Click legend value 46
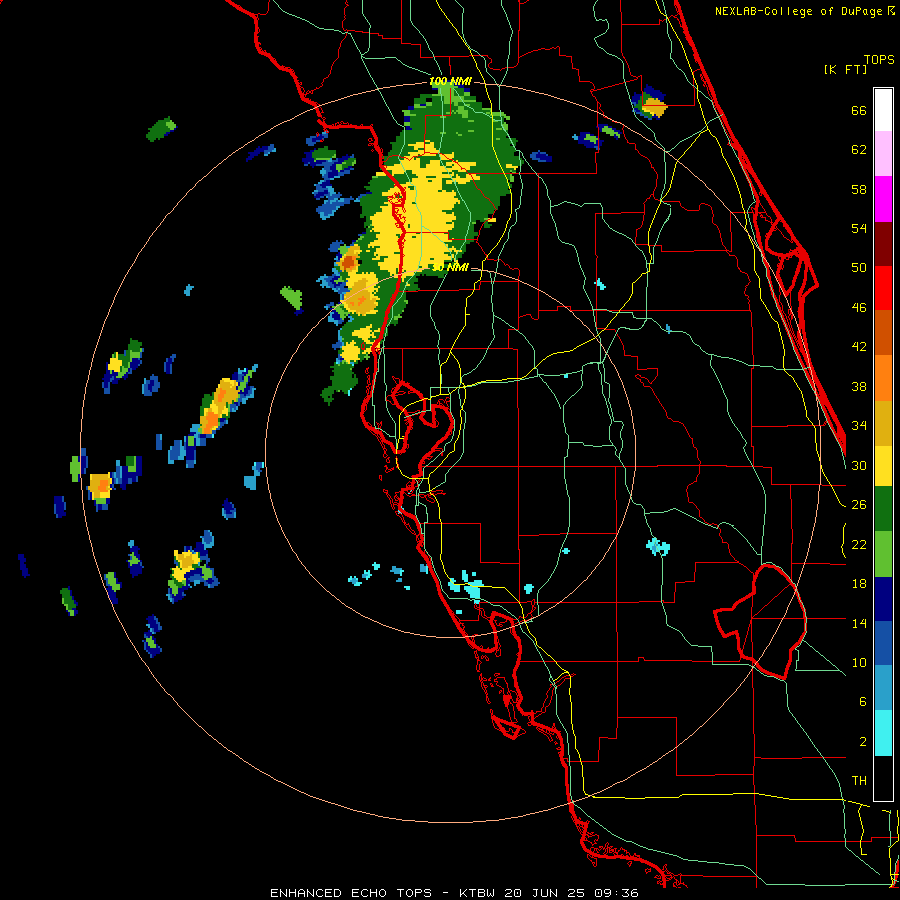The height and width of the screenshot is (900, 900). (859, 308)
